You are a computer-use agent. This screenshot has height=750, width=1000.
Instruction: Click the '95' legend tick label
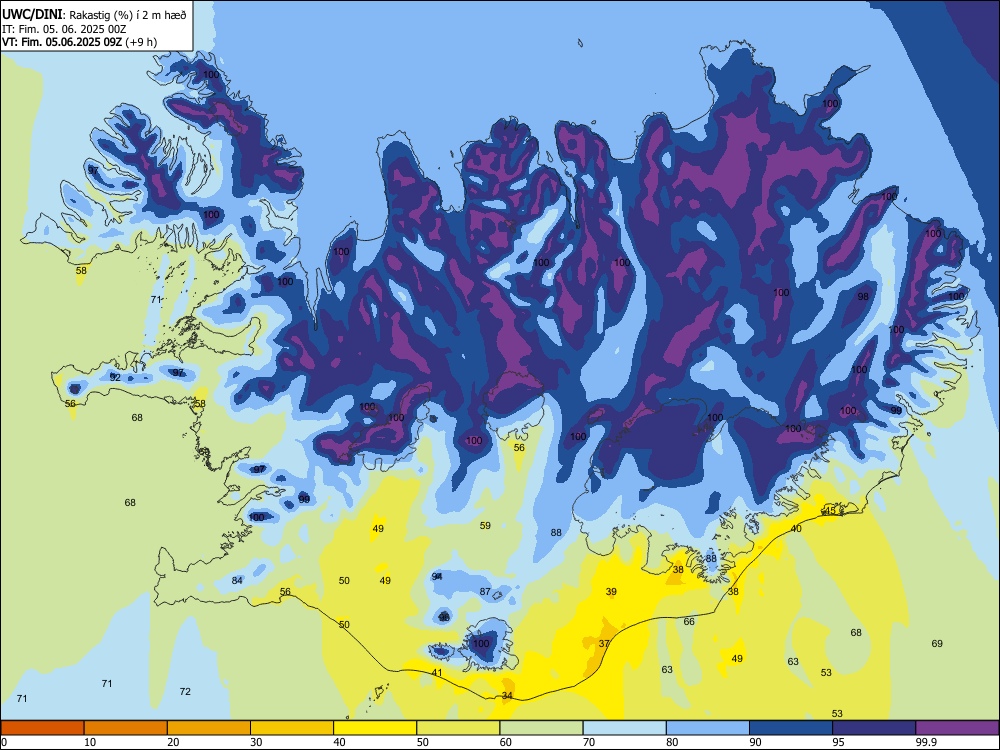pos(838,742)
